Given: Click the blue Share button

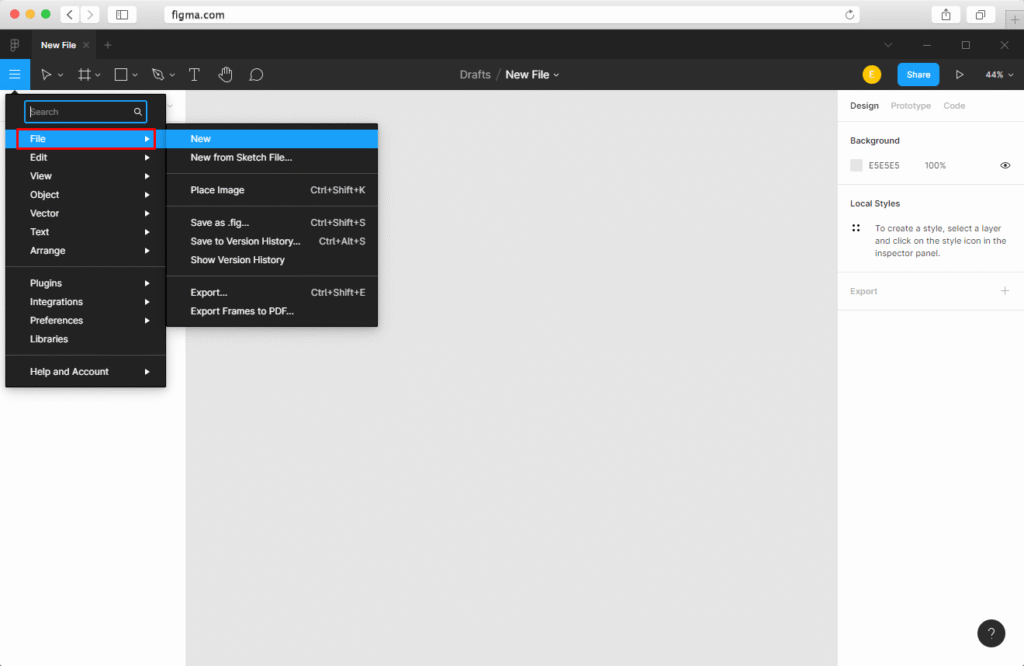Looking at the screenshot, I should (918, 75).
